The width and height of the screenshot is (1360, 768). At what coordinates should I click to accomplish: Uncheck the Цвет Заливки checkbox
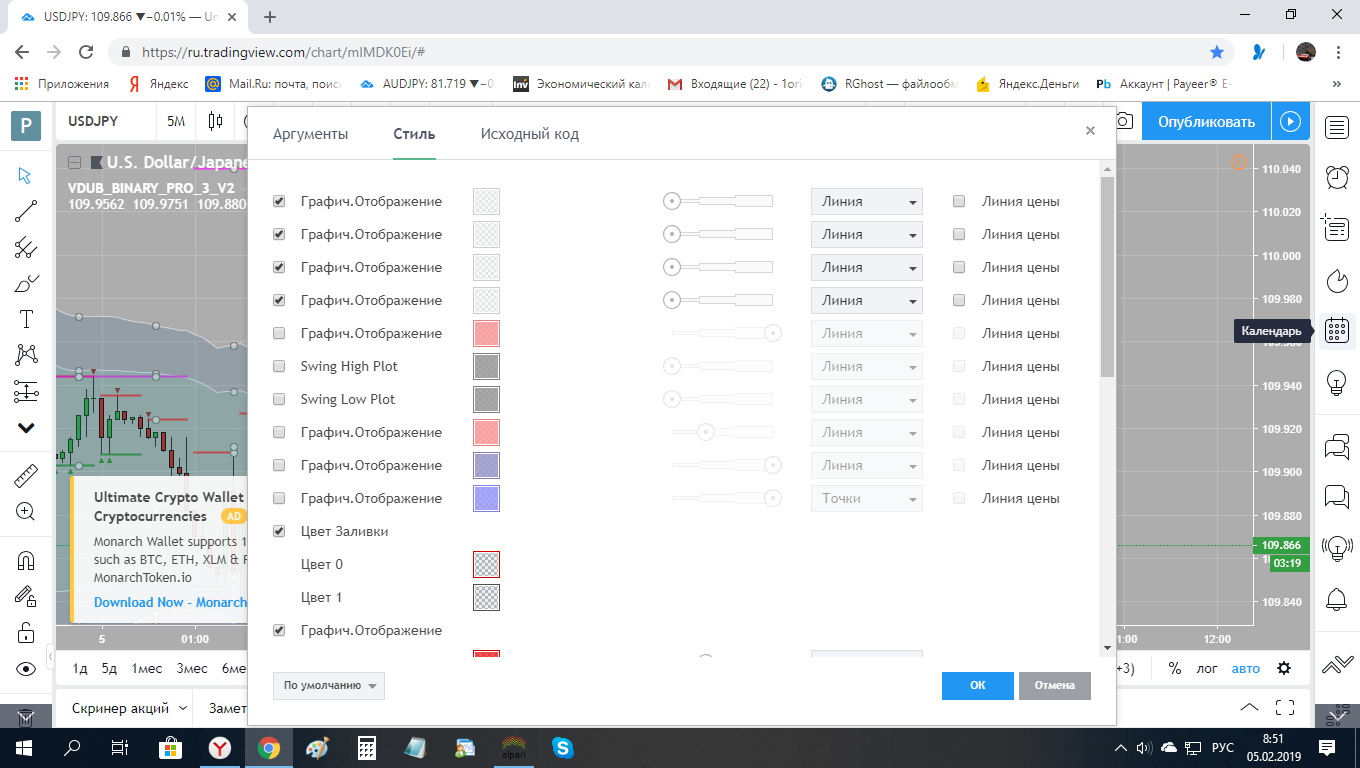coord(279,531)
